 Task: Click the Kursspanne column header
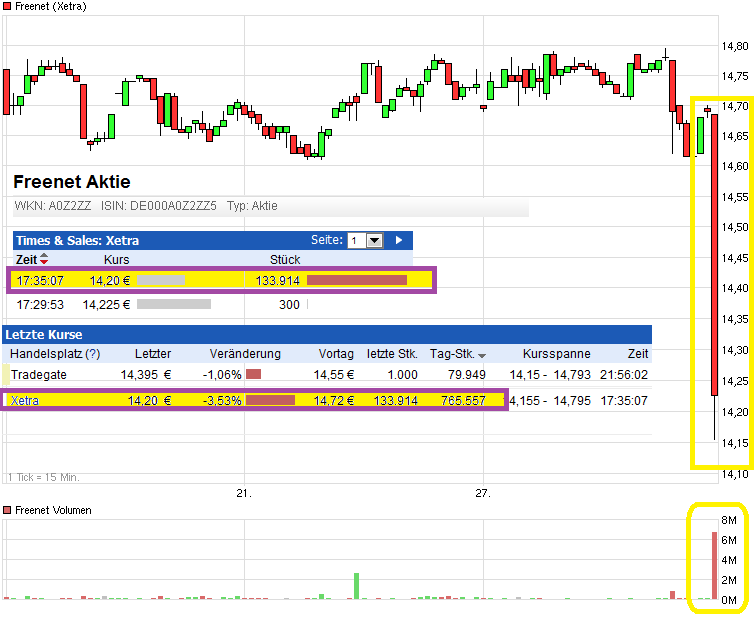[556, 354]
